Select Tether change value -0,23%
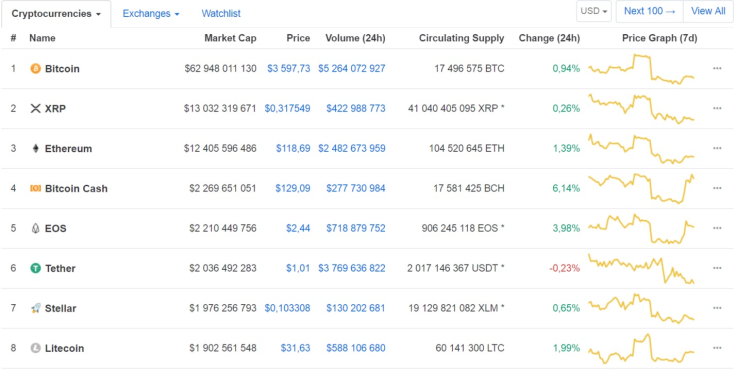Image resolution: width=736 pixels, height=371 pixels. click(x=565, y=268)
